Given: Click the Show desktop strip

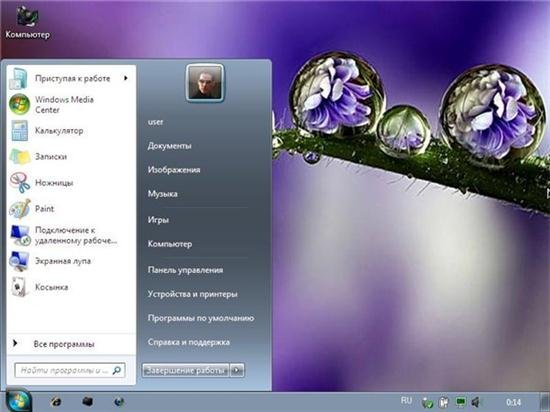Looking at the screenshot, I should pos(544,402).
